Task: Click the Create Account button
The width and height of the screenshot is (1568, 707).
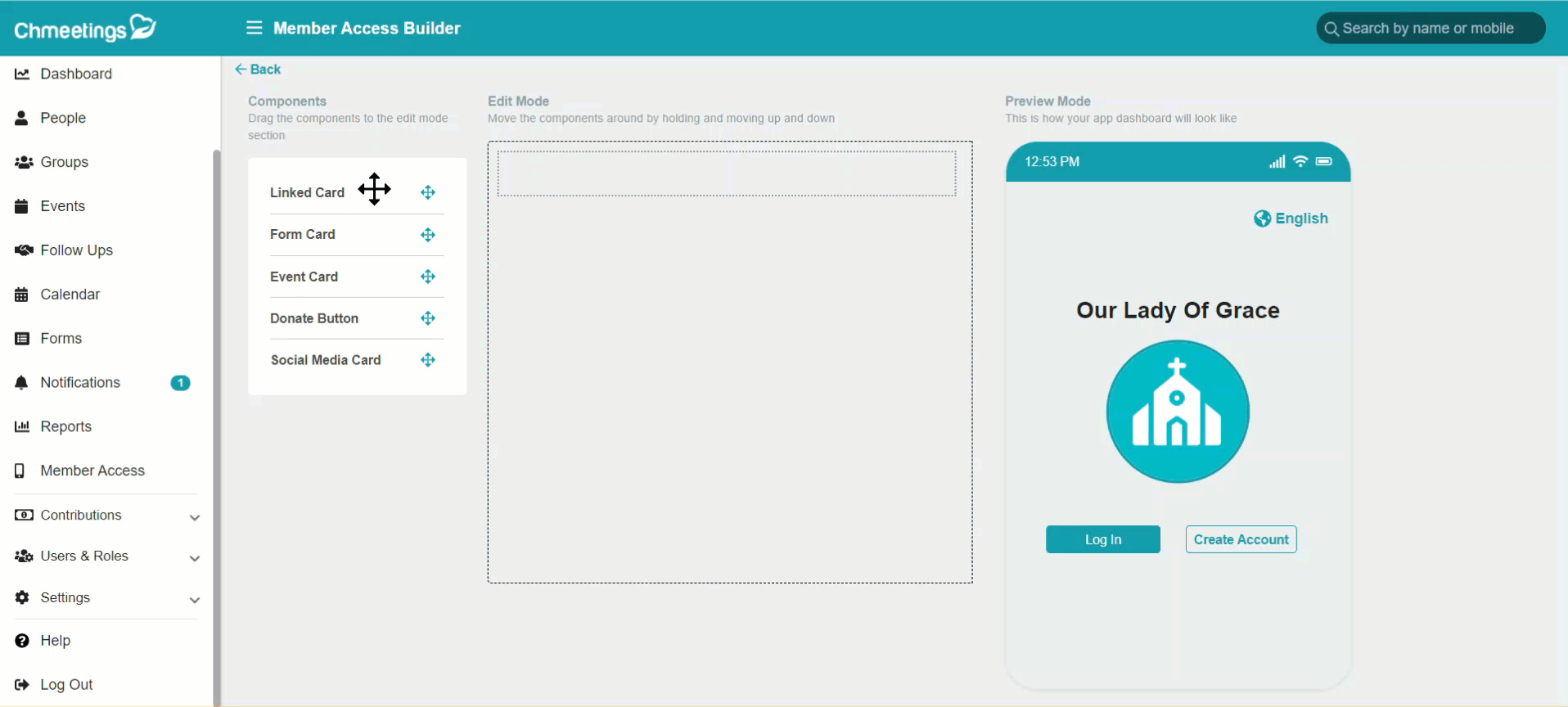Action: tap(1241, 539)
